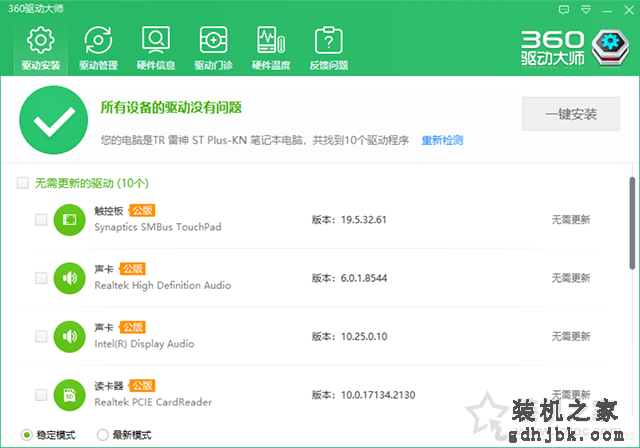The height and width of the screenshot is (448, 640).
Task: Click the feedback chat icon in title bar
Action: 564,10
